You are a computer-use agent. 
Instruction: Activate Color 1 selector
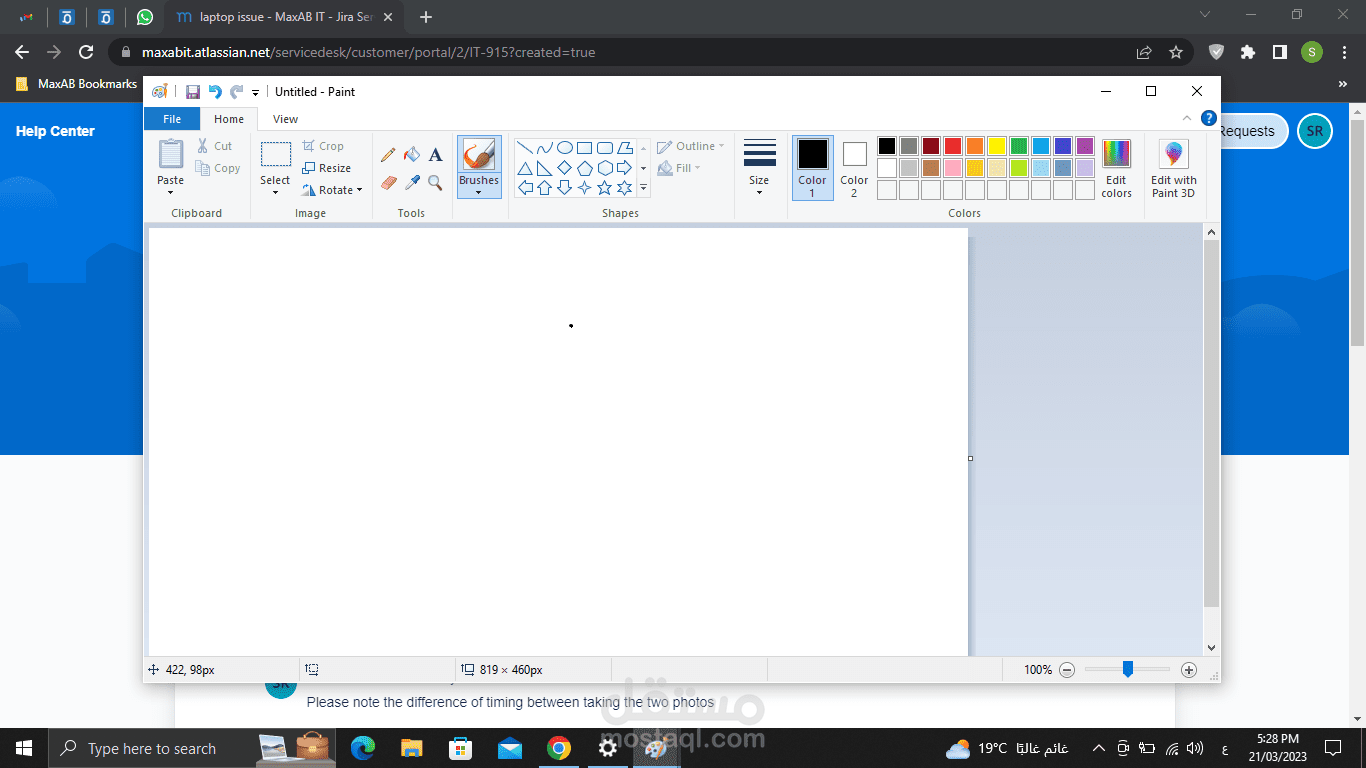tap(813, 168)
